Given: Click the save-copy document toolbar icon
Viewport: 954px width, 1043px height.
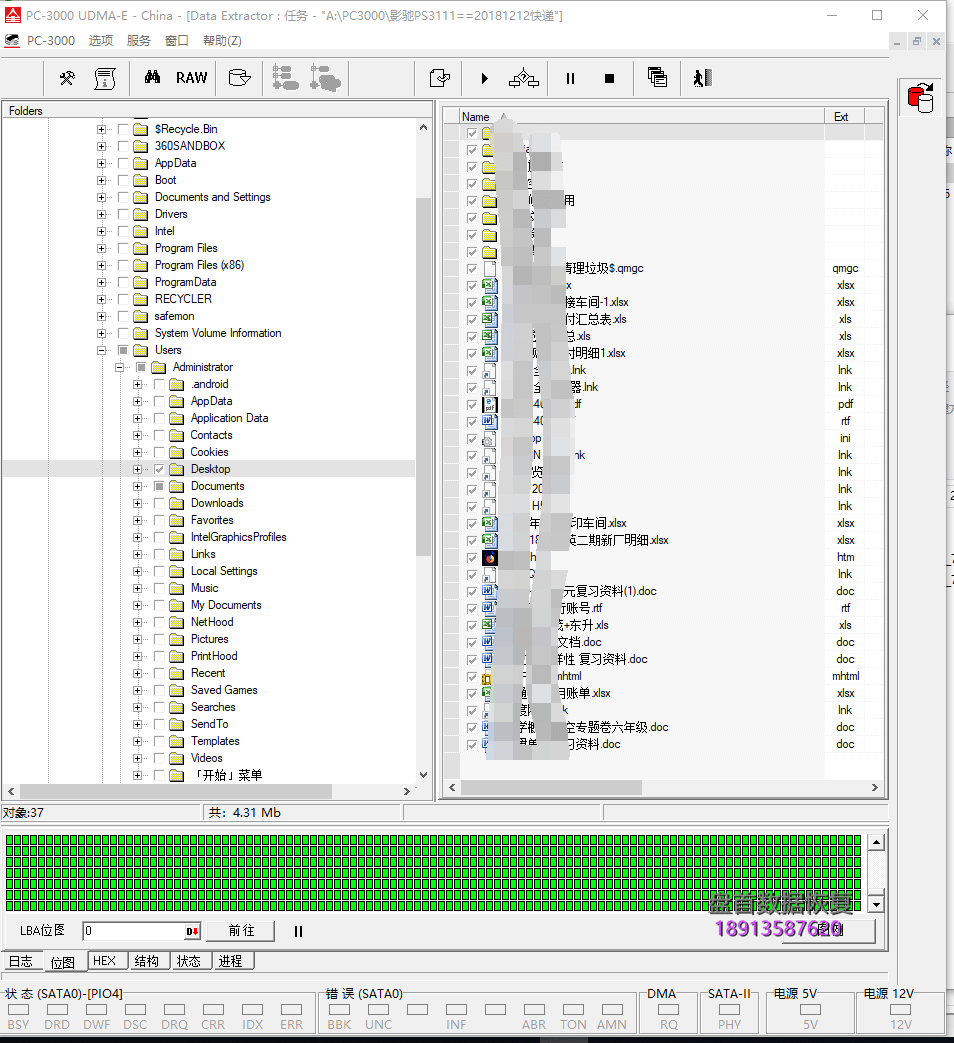Looking at the screenshot, I should coord(440,78).
